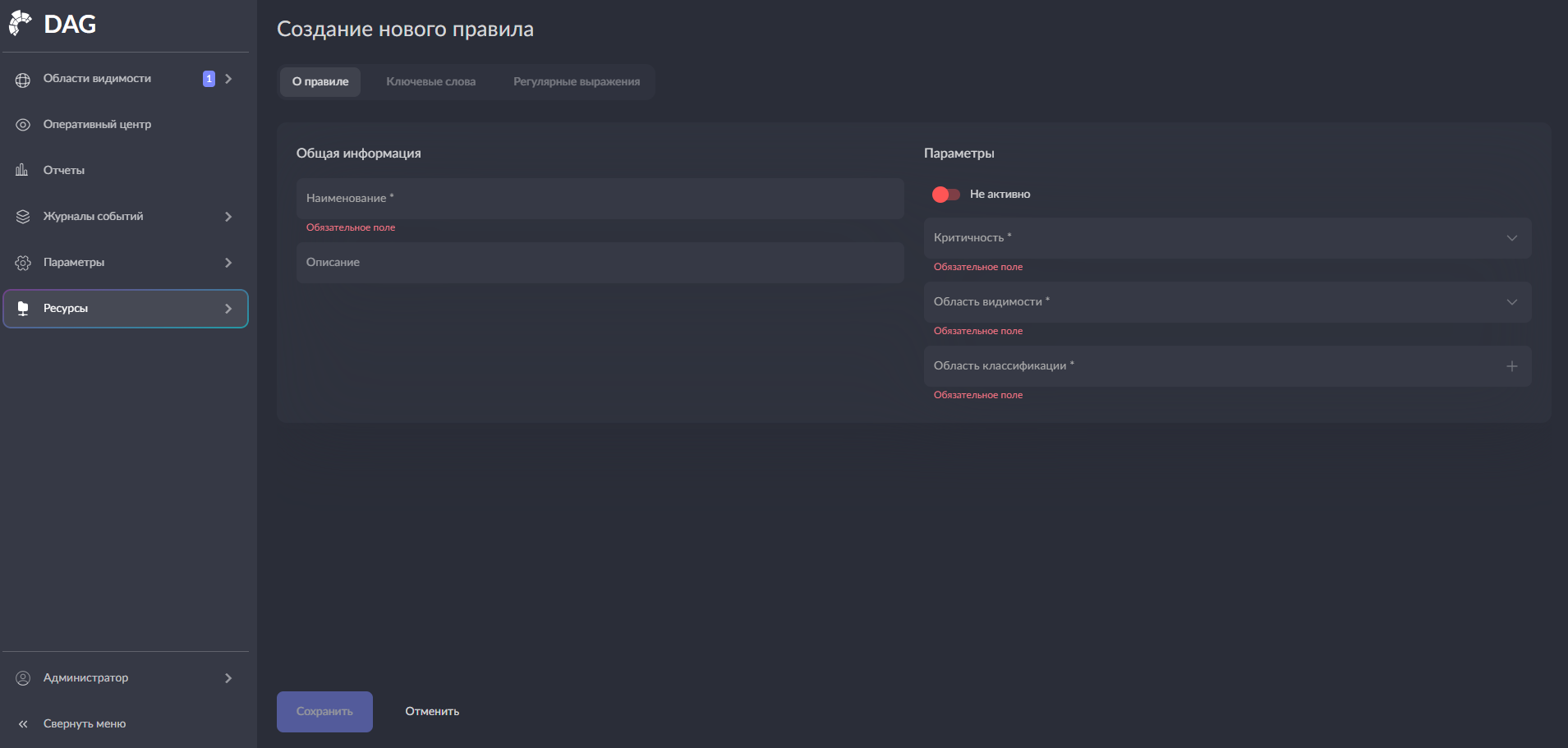Click the gear icon for Параметры
1568x748 pixels.
pos(23,263)
